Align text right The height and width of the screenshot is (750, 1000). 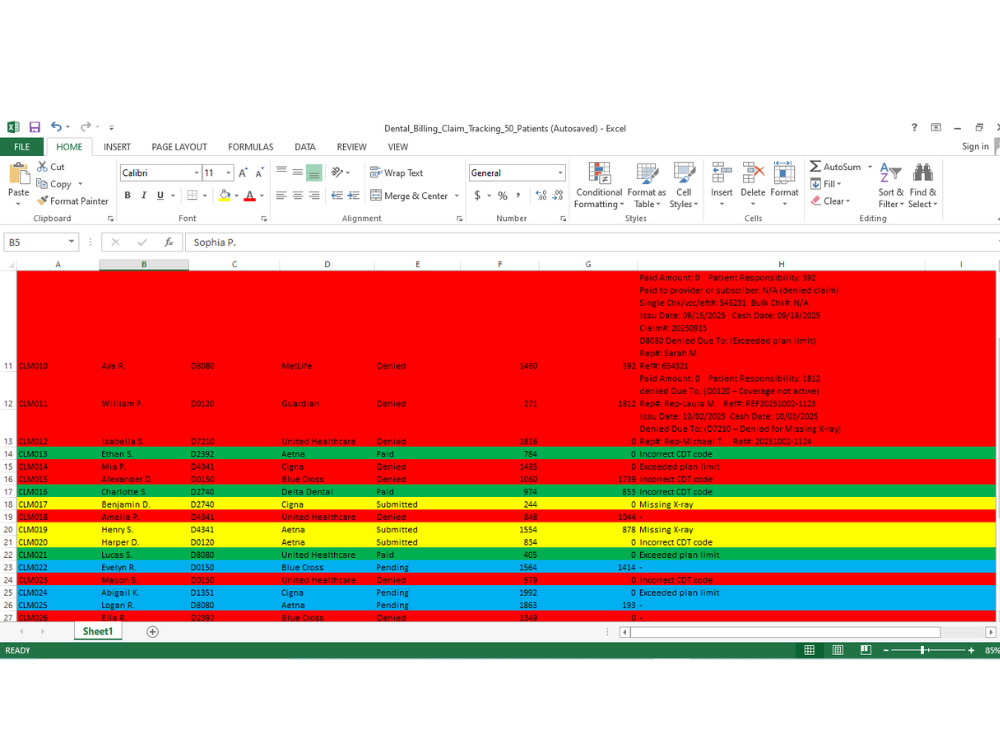(314, 195)
